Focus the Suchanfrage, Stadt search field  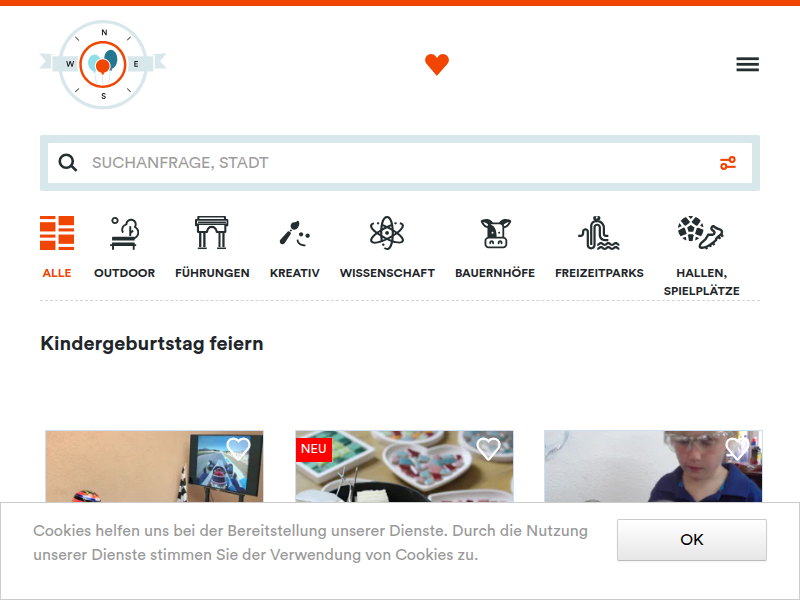pos(400,163)
